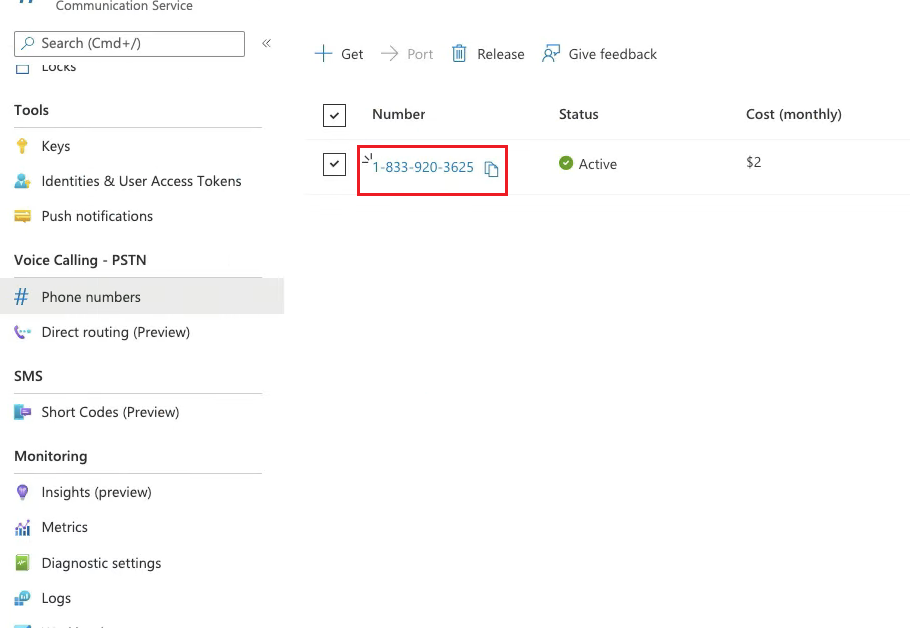The height and width of the screenshot is (628, 910).
Task: Open Push notifications settings
Action: (97, 216)
